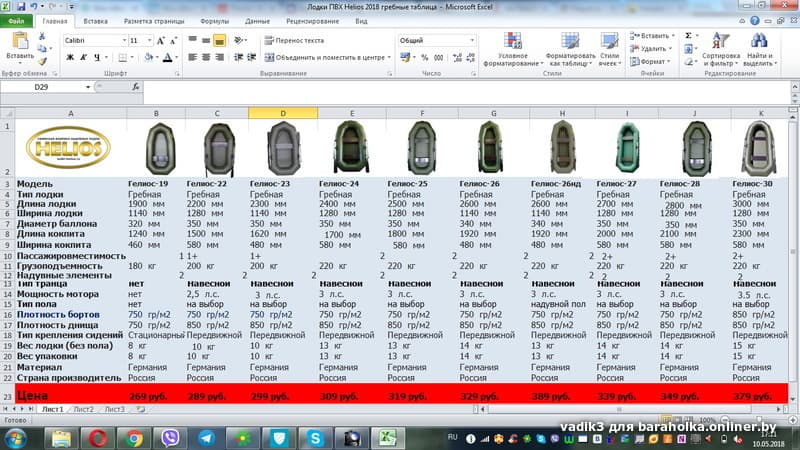
Task: Click the Name Box showing D29
Action: click(42, 87)
